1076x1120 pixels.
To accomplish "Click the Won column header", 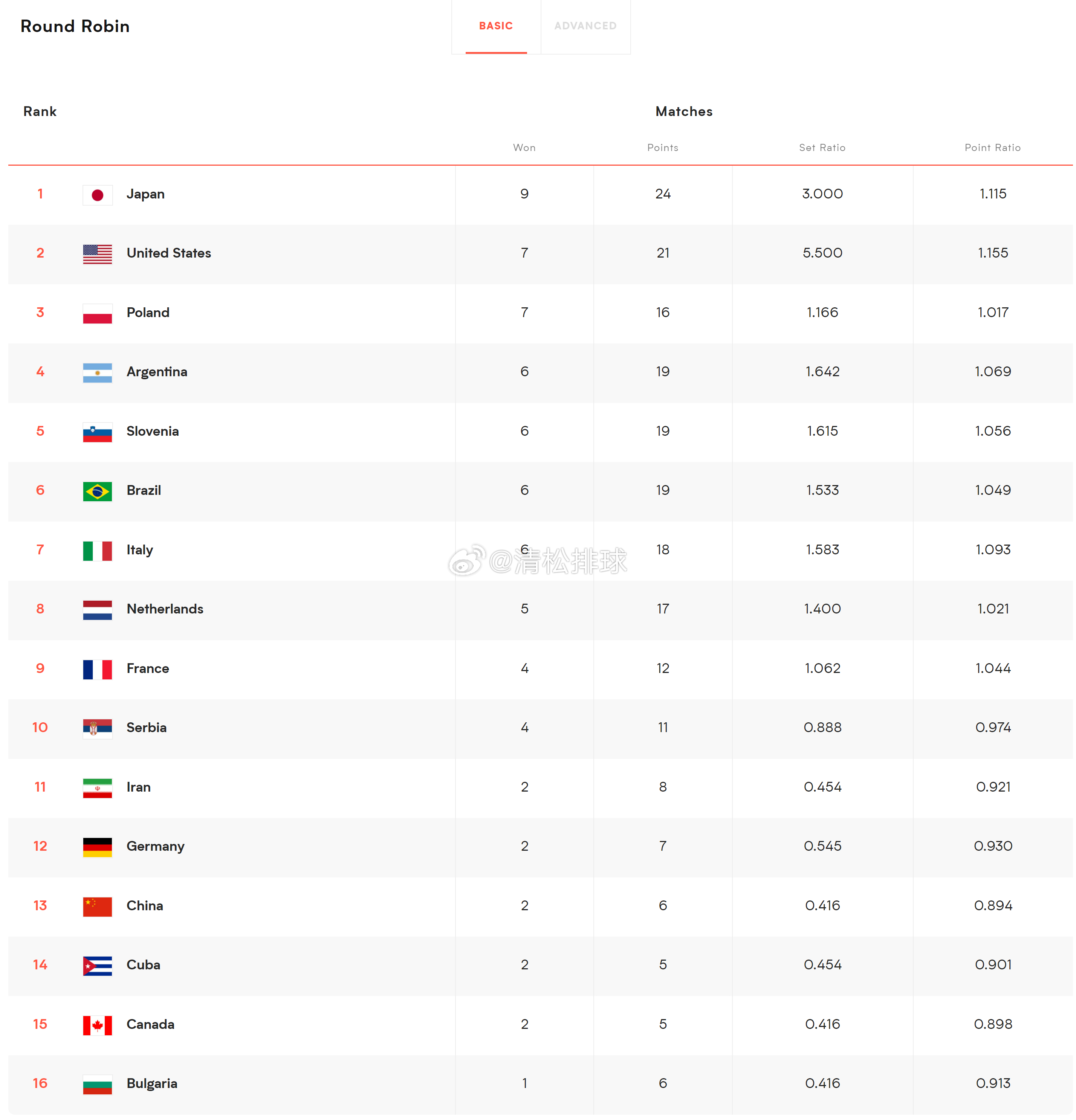I will (524, 147).
